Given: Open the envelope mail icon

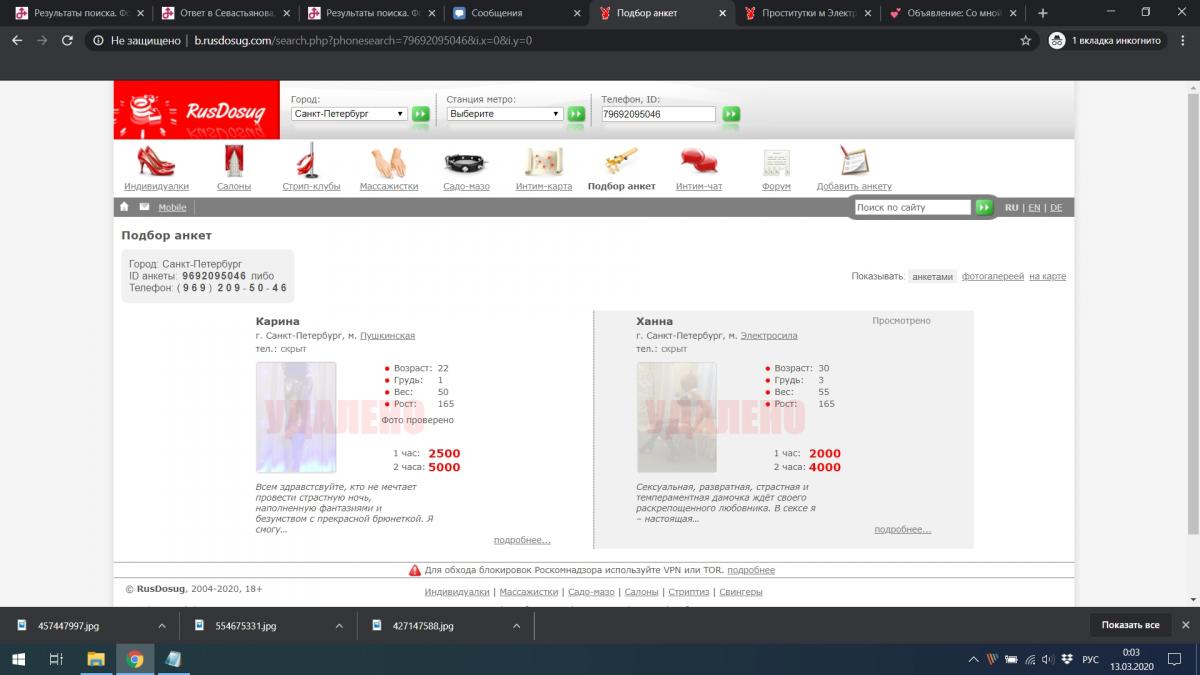Looking at the screenshot, I should (144, 207).
